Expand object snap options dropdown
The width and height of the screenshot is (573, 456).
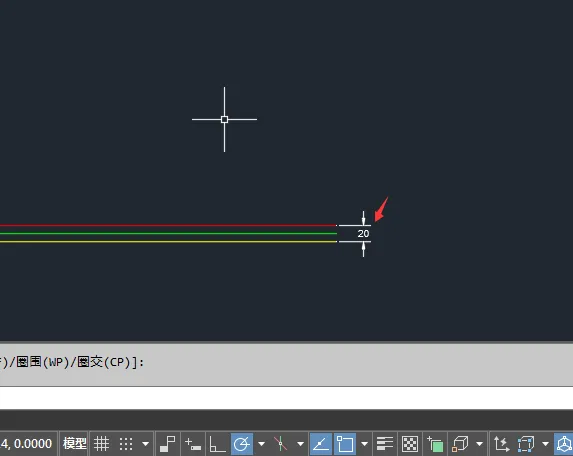click(364, 444)
